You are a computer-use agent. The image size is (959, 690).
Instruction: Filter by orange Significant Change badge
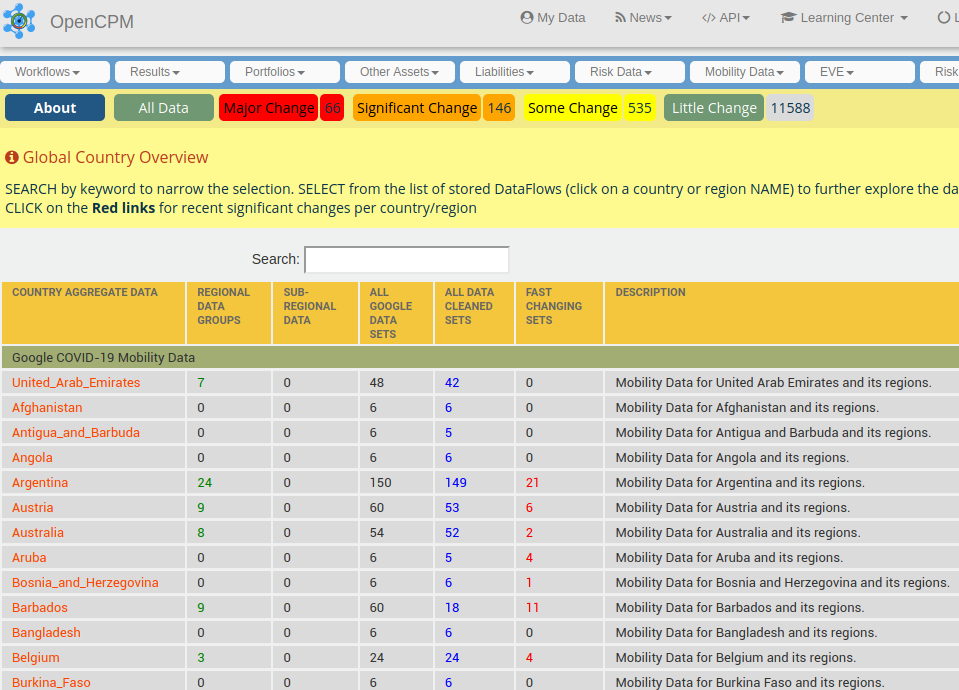click(417, 108)
